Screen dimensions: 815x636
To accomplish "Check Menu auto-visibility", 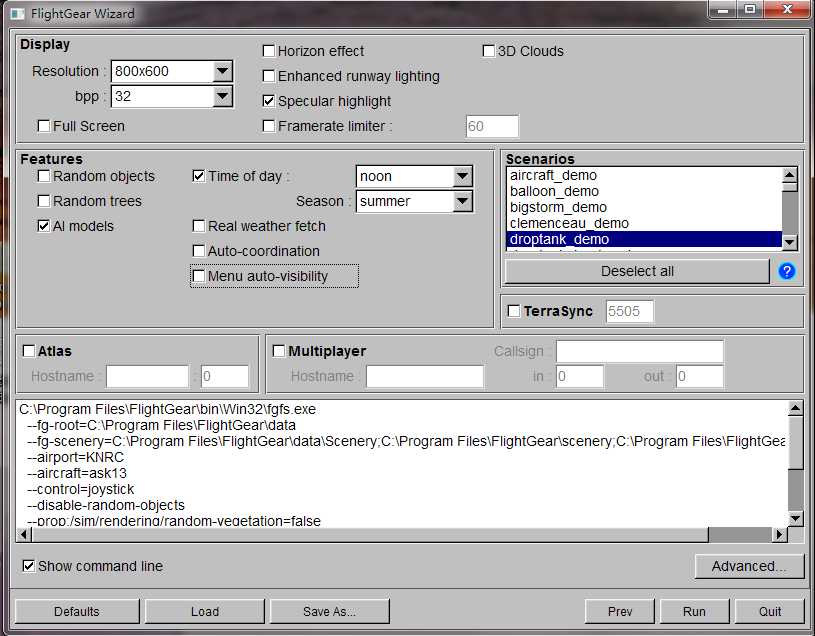I will (x=199, y=276).
